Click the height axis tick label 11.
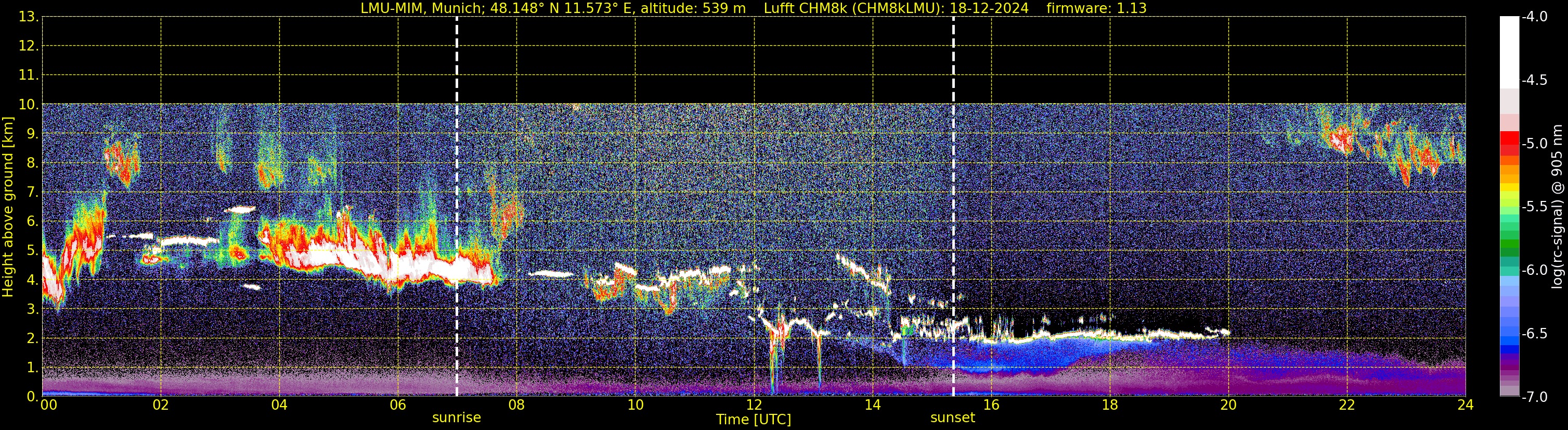1568x430 pixels. click(28, 75)
